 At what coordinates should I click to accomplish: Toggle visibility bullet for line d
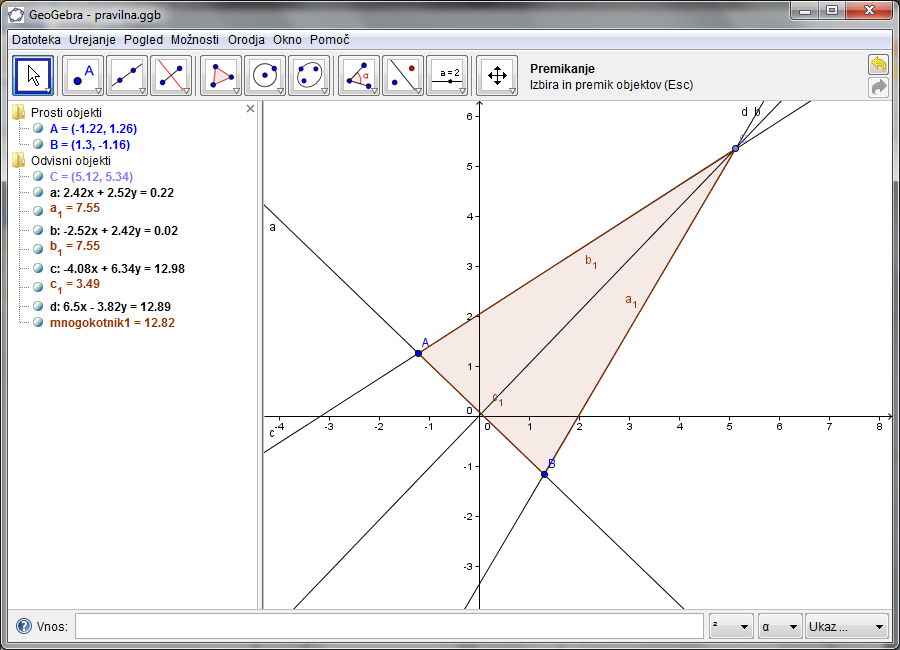[38, 306]
